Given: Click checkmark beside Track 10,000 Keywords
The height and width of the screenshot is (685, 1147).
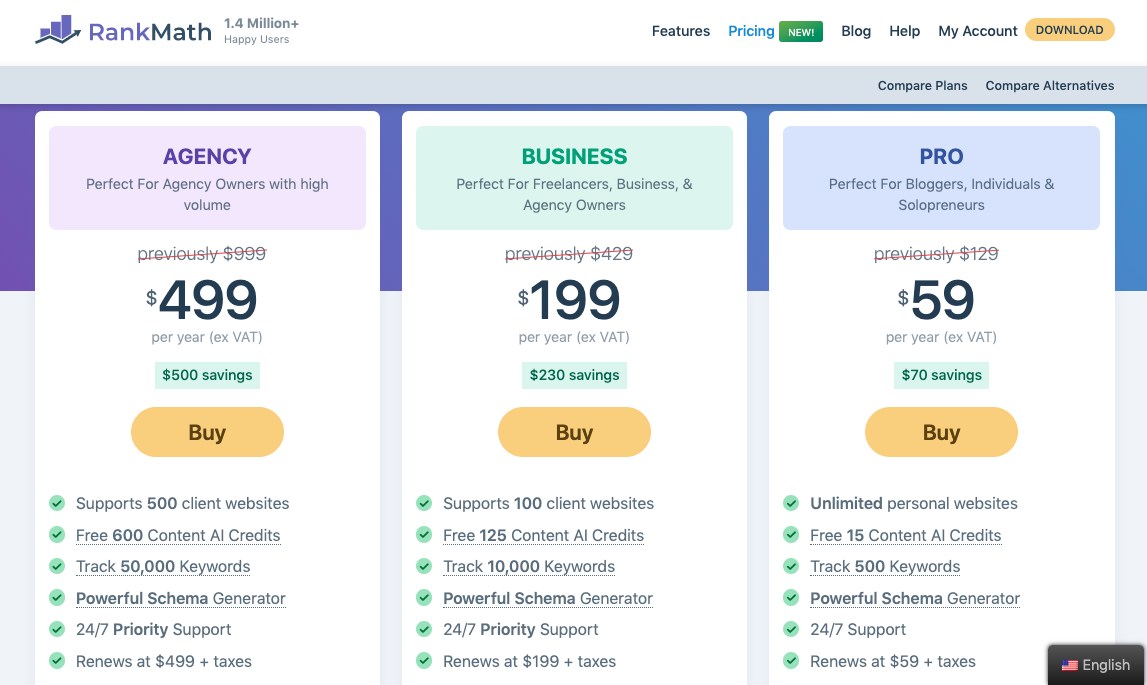Looking at the screenshot, I should coord(424,566).
